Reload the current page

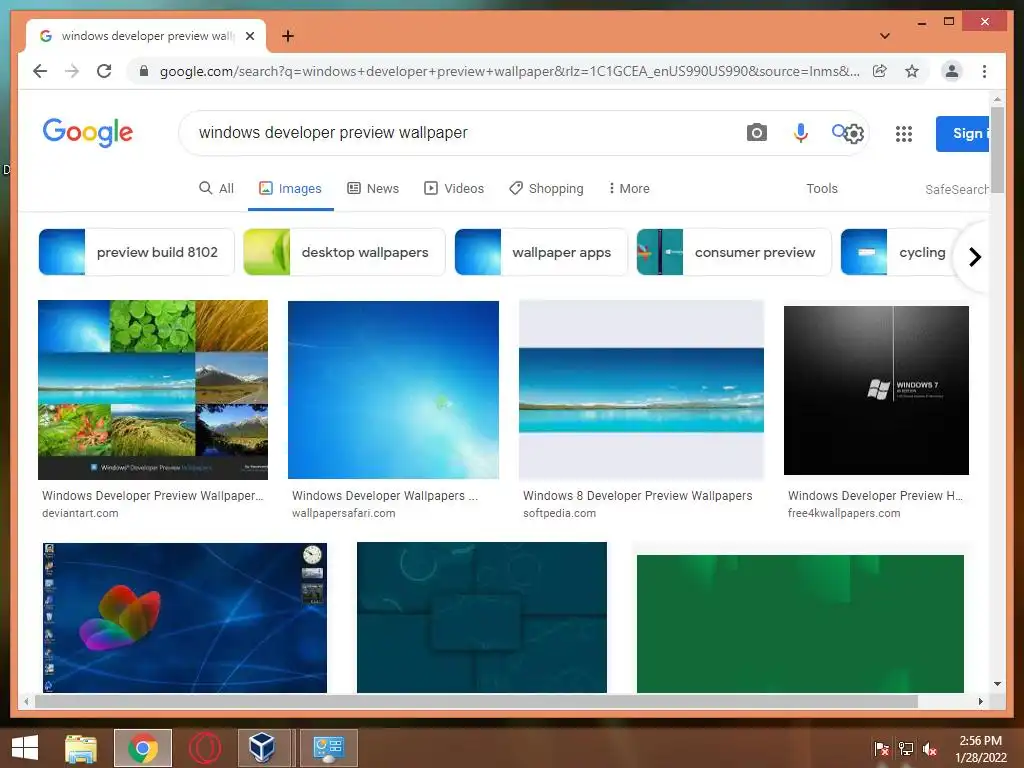coord(104,71)
